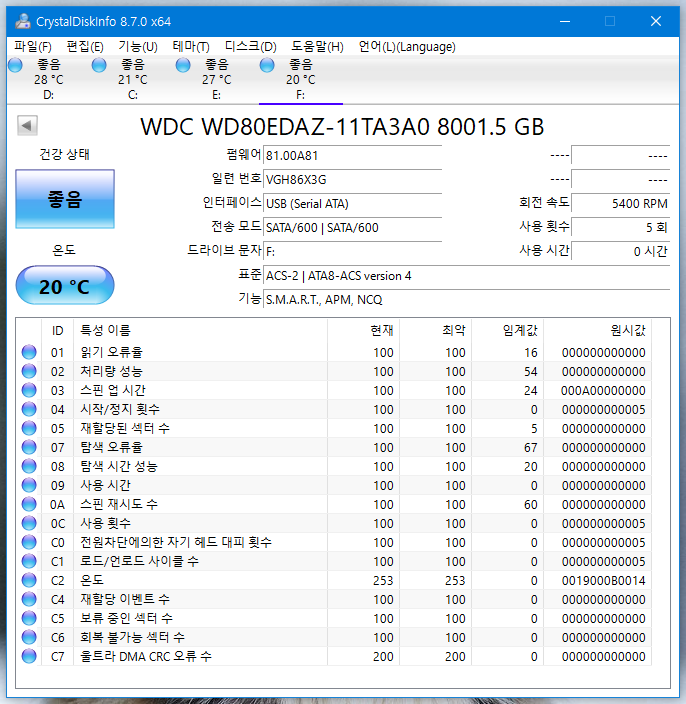
Task: Open the 언어(L)(Language) menu
Action: pos(407,47)
